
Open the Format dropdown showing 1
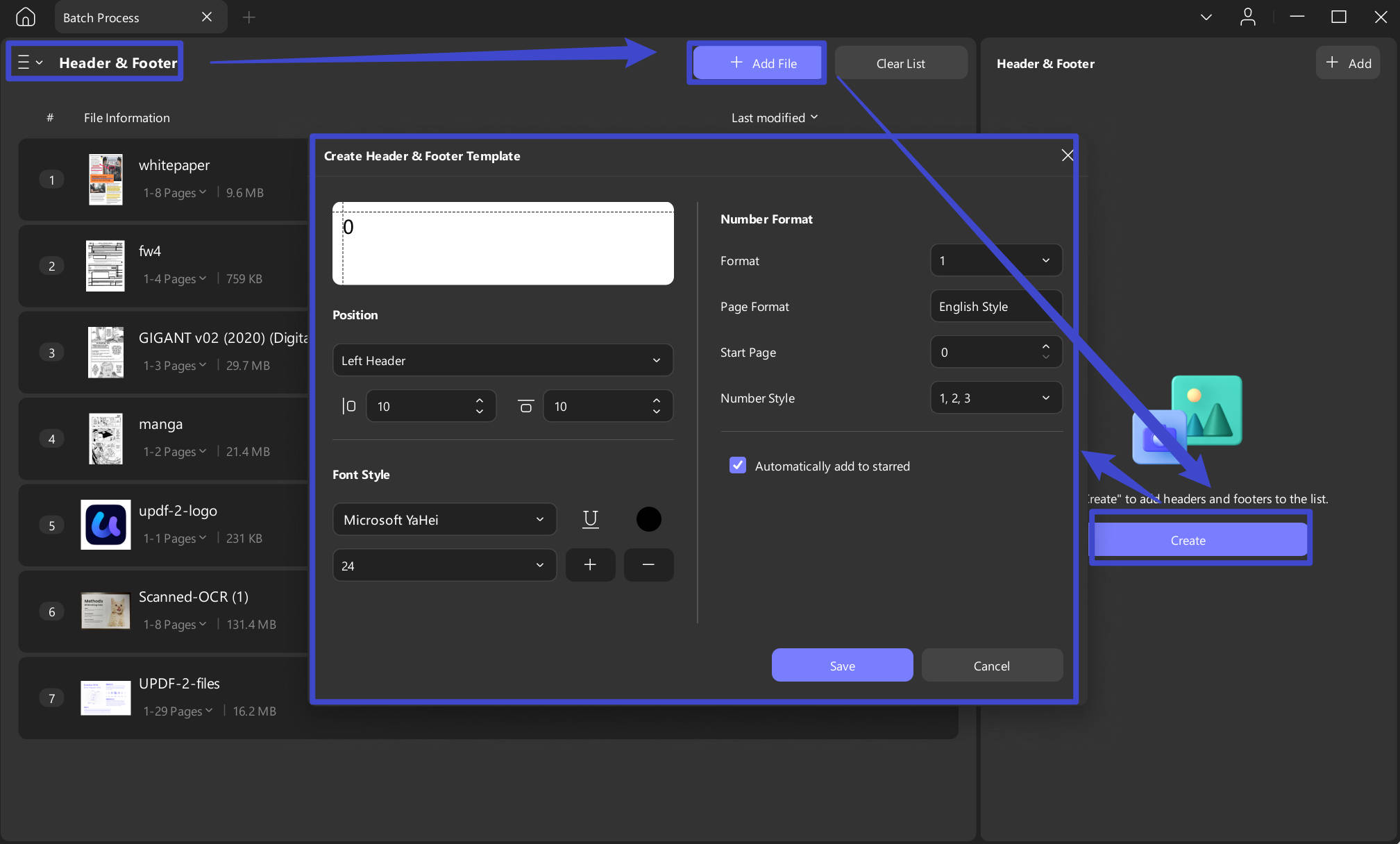(996, 260)
